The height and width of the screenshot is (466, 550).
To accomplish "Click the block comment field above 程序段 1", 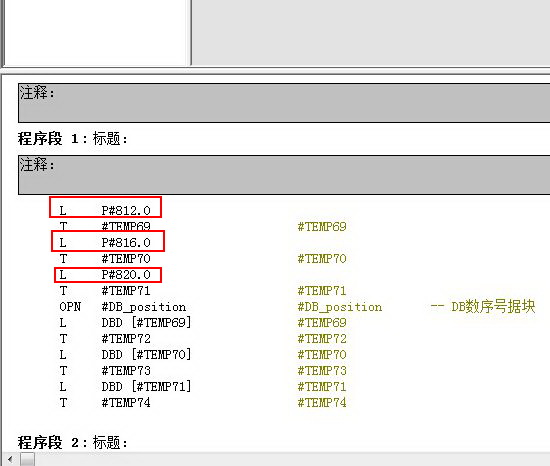I will coord(284,103).
